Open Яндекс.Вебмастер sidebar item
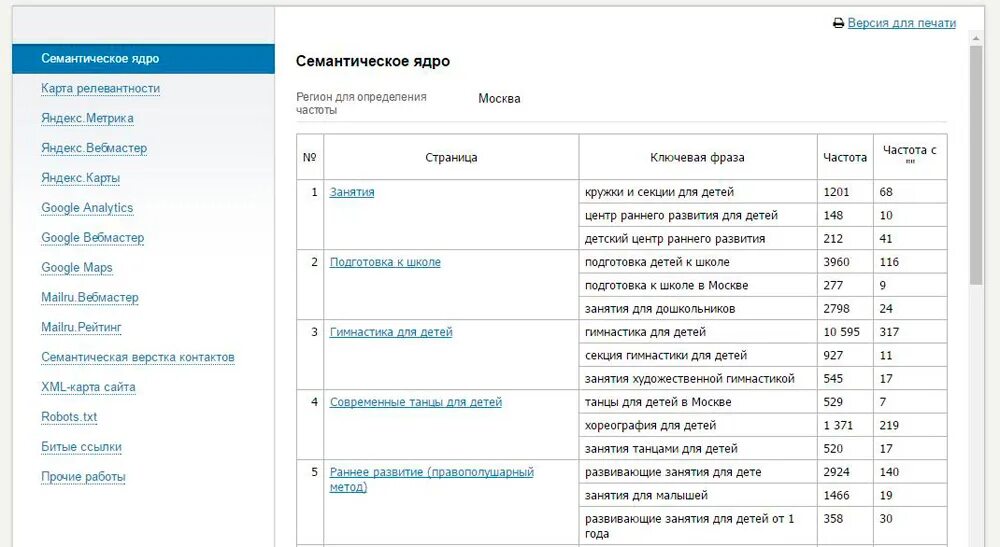 click(x=94, y=149)
